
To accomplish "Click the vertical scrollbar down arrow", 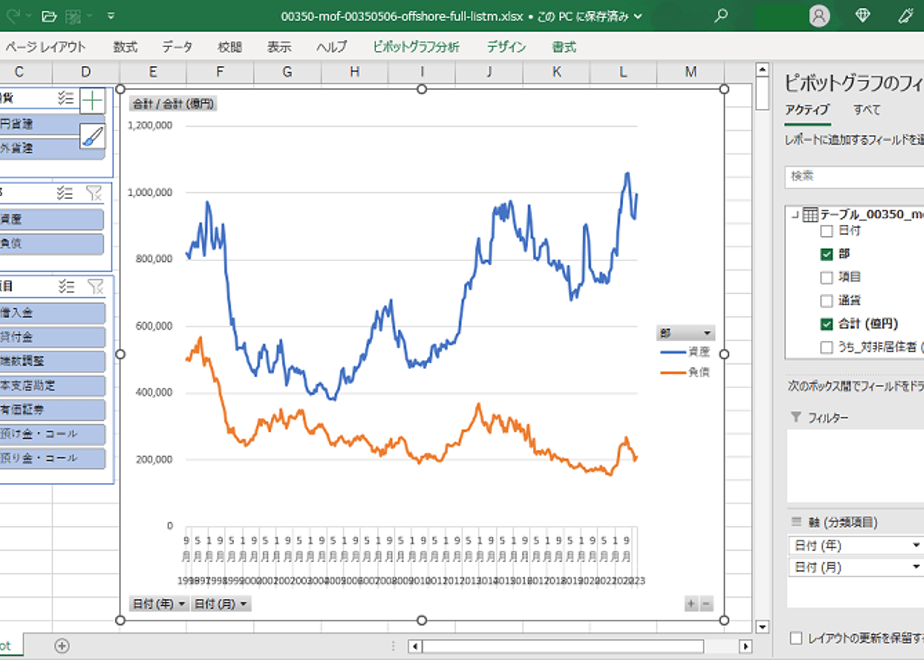I will point(762,626).
